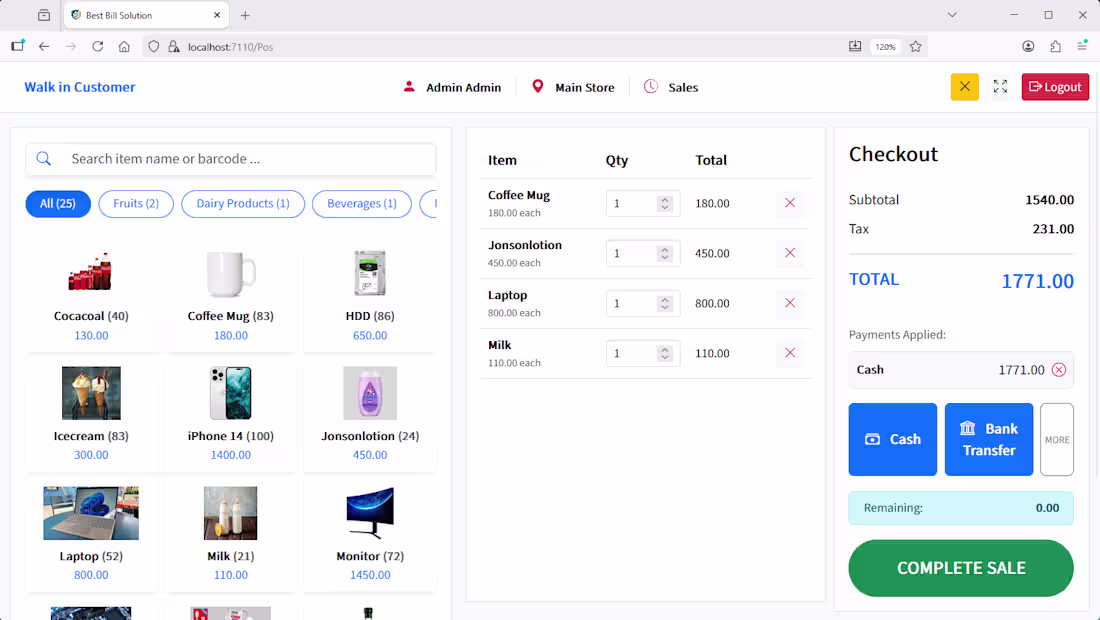Click COMPLETE SALE button
Viewport: 1100px width, 620px height.
click(x=960, y=568)
